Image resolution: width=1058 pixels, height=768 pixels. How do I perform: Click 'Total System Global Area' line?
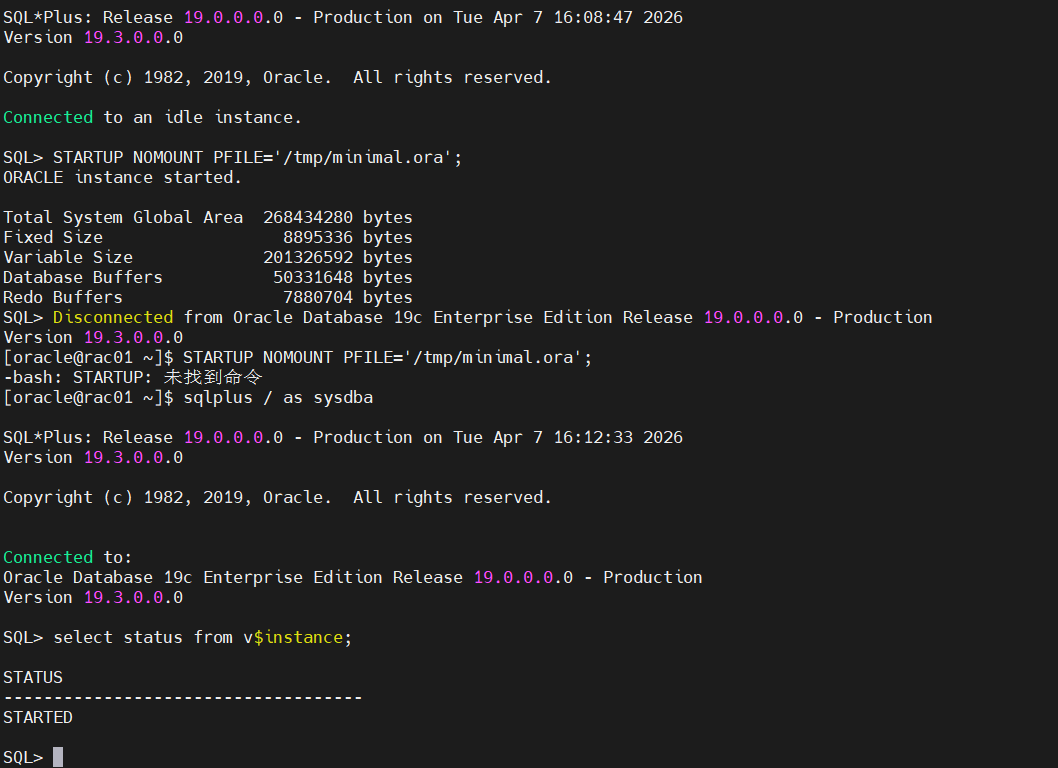point(208,217)
